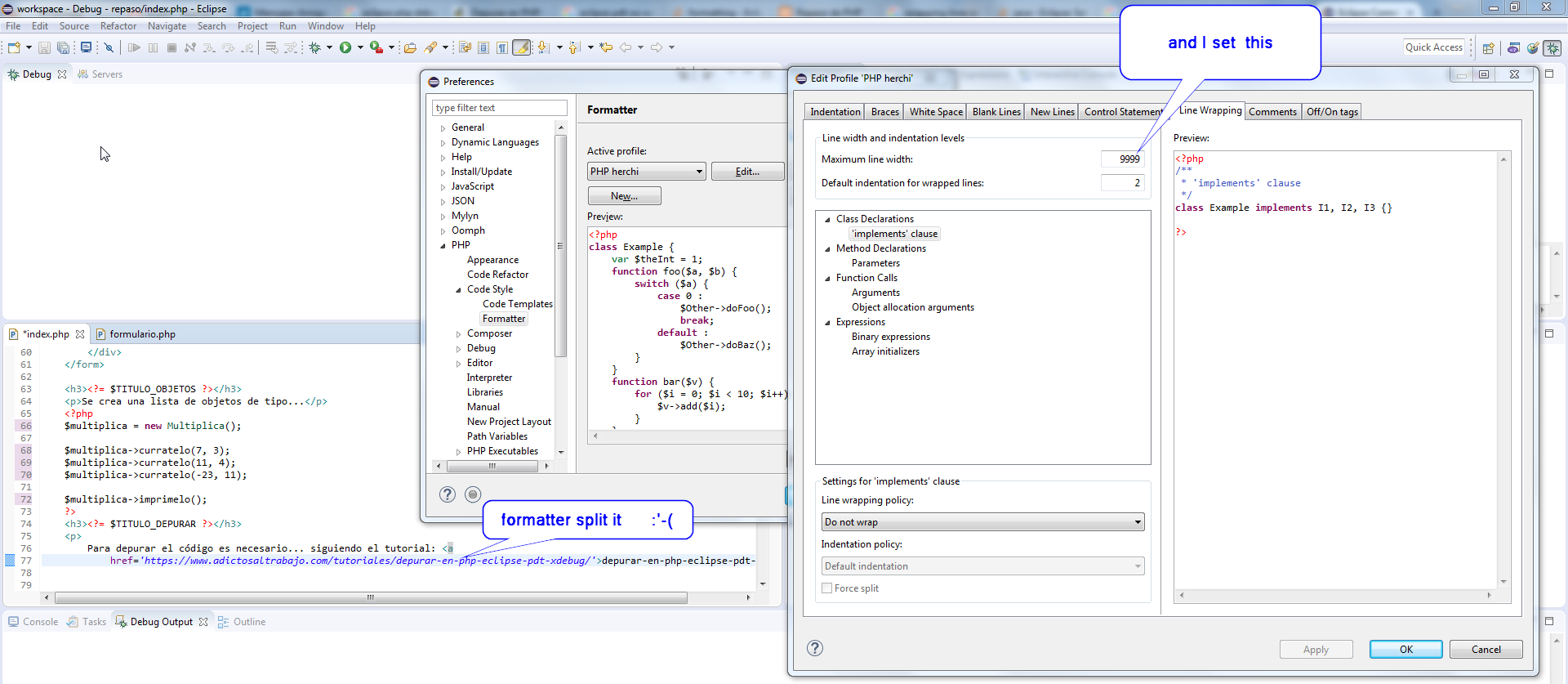Switch to the PHP perspective icon
The width and height of the screenshot is (1568, 684).
tap(1513, 47)
